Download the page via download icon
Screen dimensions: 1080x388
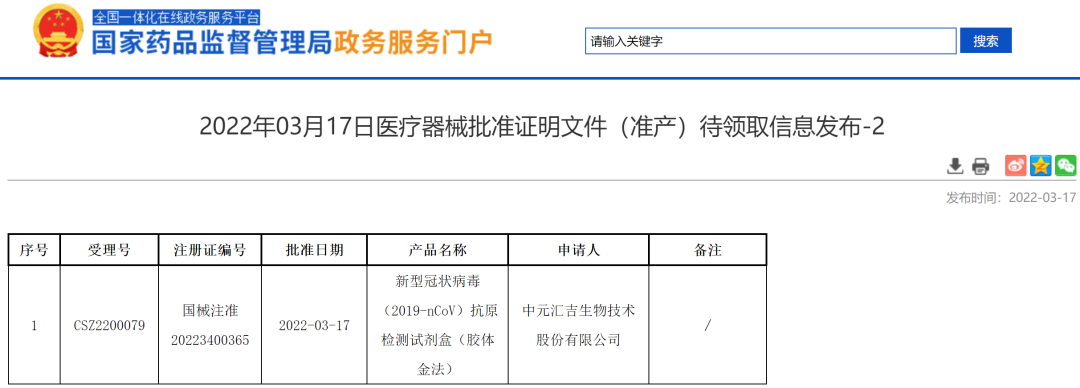(955, 165)
